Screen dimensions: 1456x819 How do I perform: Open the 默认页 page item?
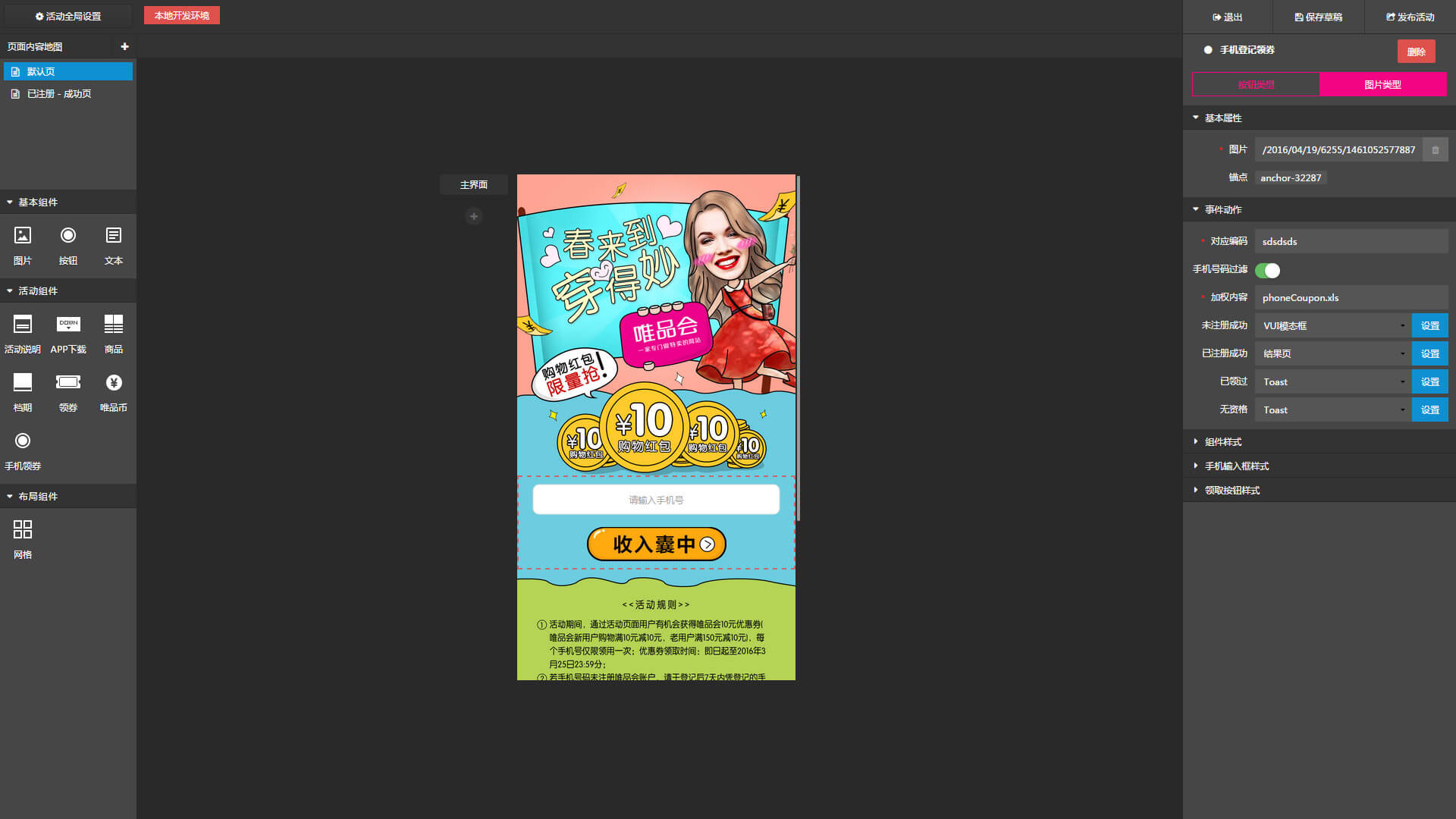(x=68, y=71)
